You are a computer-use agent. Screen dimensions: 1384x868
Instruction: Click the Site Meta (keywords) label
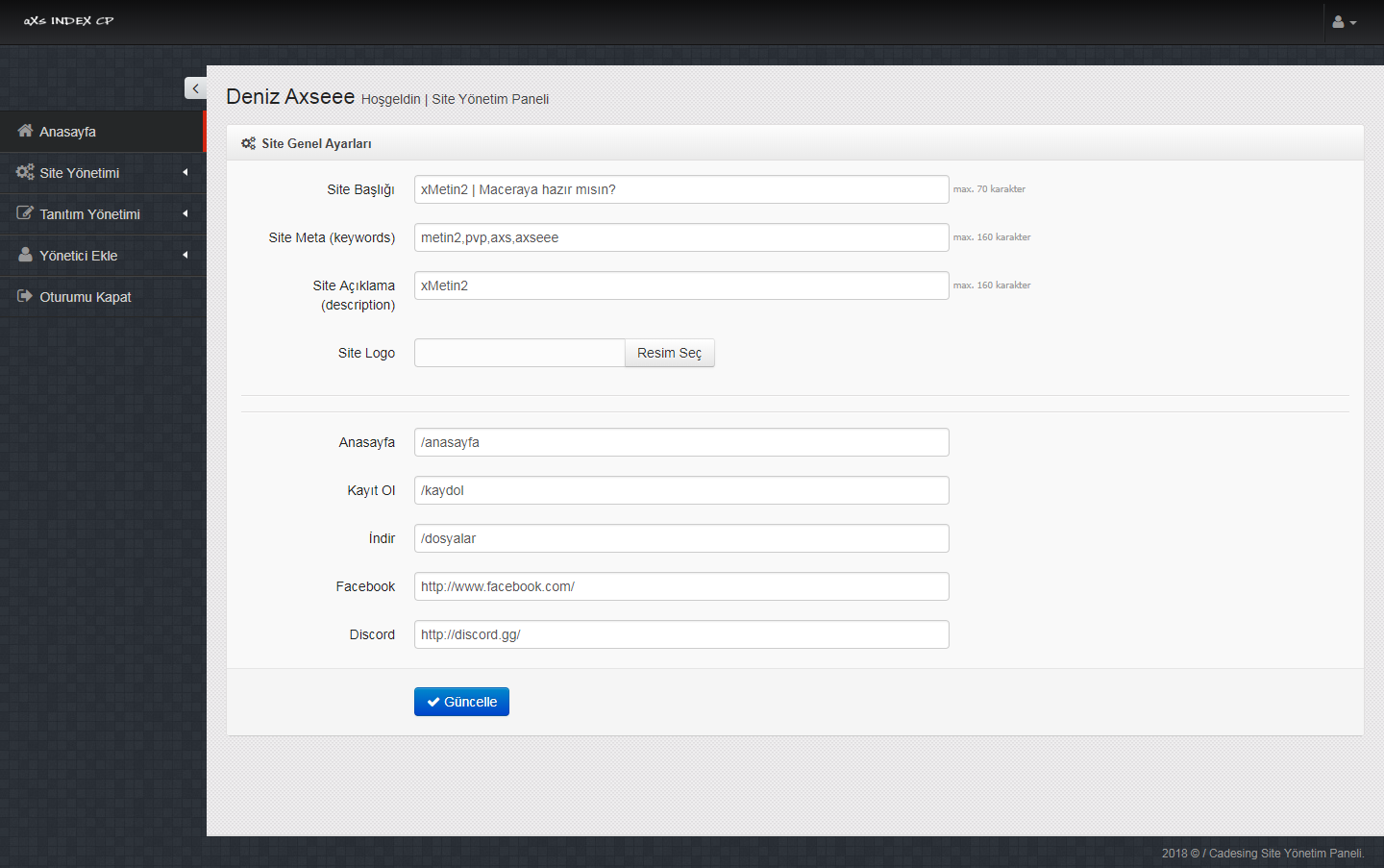[332, 237]
